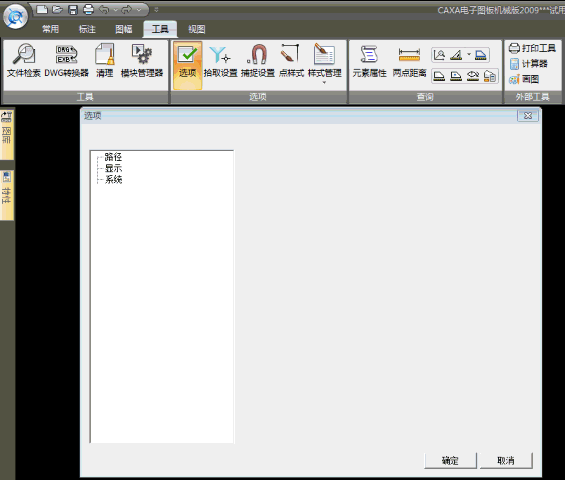Open the 模块管理器 module manager
Screen dimensions: 565x480
pyautogui.click(x=142, y=61)
